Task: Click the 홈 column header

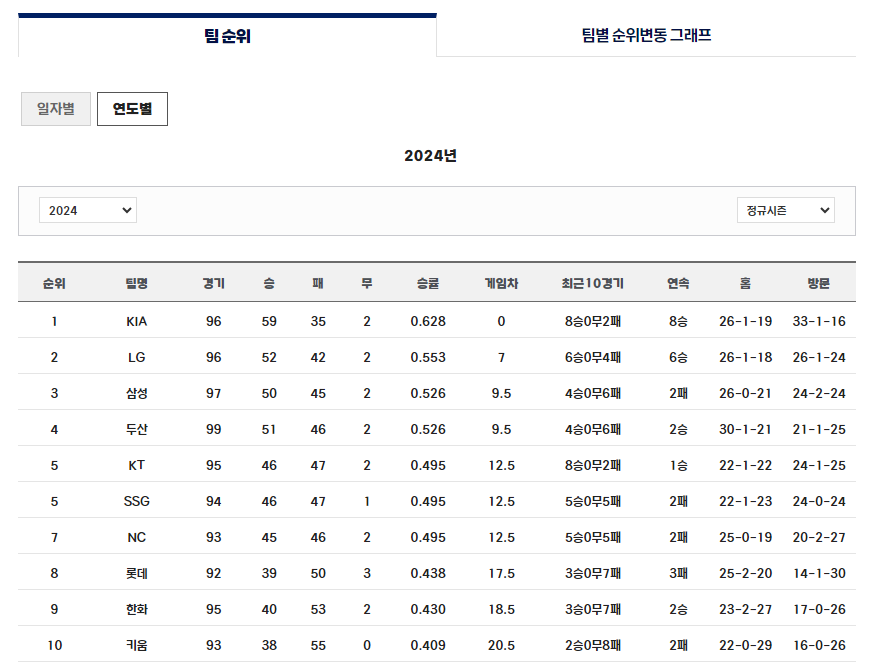Action: coord(745,283)
